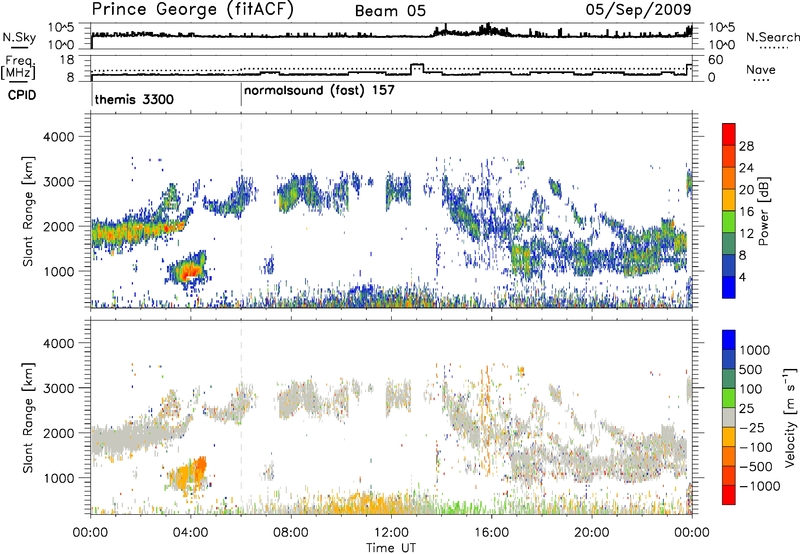The height and width of the screenshot is (554, 800).
Task: Click the '-1000' Velocity colorbar value
Action: click(x=759, y=486)
